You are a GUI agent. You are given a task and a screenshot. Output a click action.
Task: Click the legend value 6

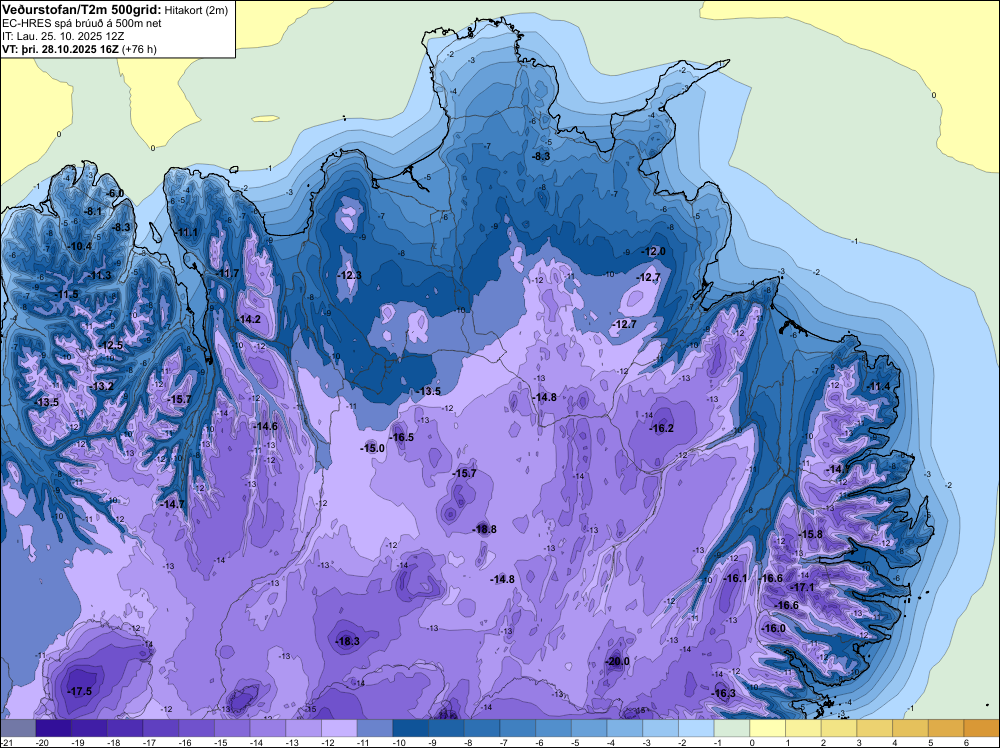pos(966,743)
